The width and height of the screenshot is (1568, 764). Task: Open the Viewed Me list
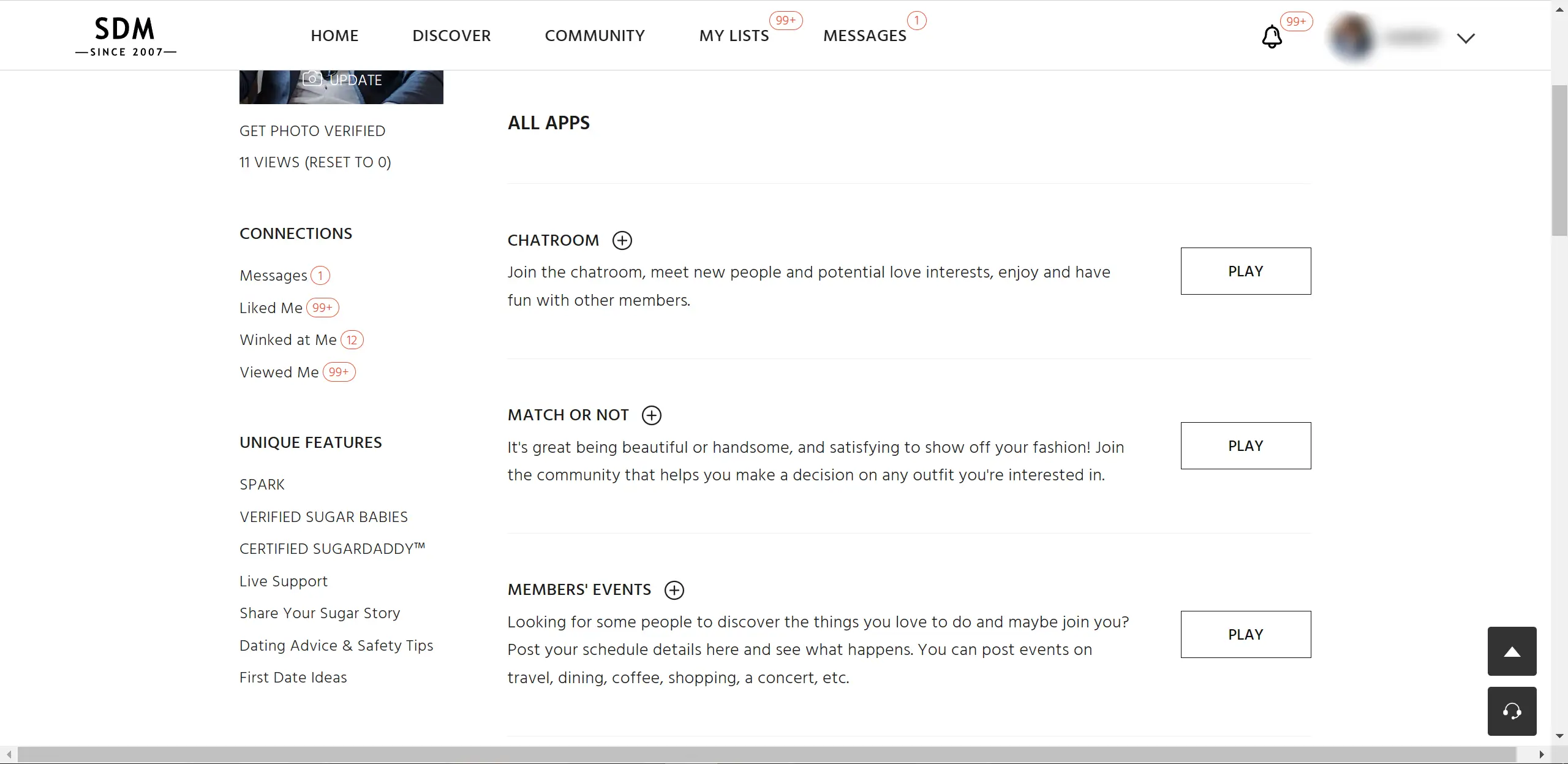point(279,373)
